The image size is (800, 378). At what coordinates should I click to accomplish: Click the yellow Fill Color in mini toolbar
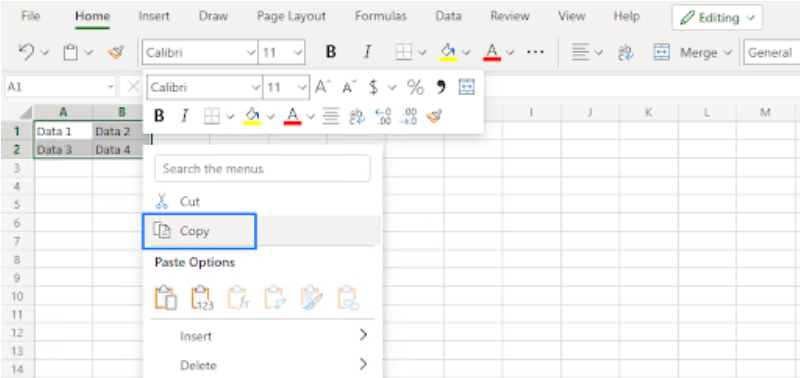[x=253, y=116]
